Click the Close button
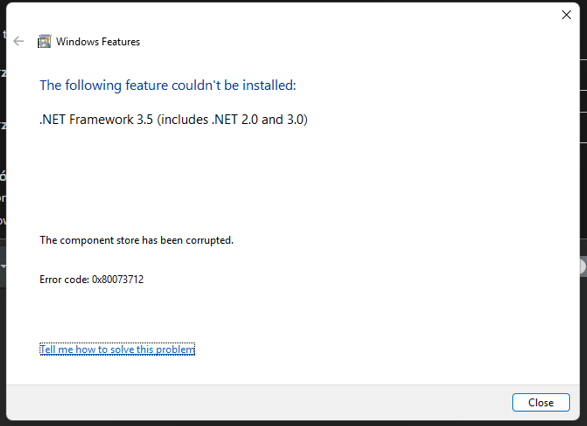Screen dimensions: 587x426 tap(541, 402)
